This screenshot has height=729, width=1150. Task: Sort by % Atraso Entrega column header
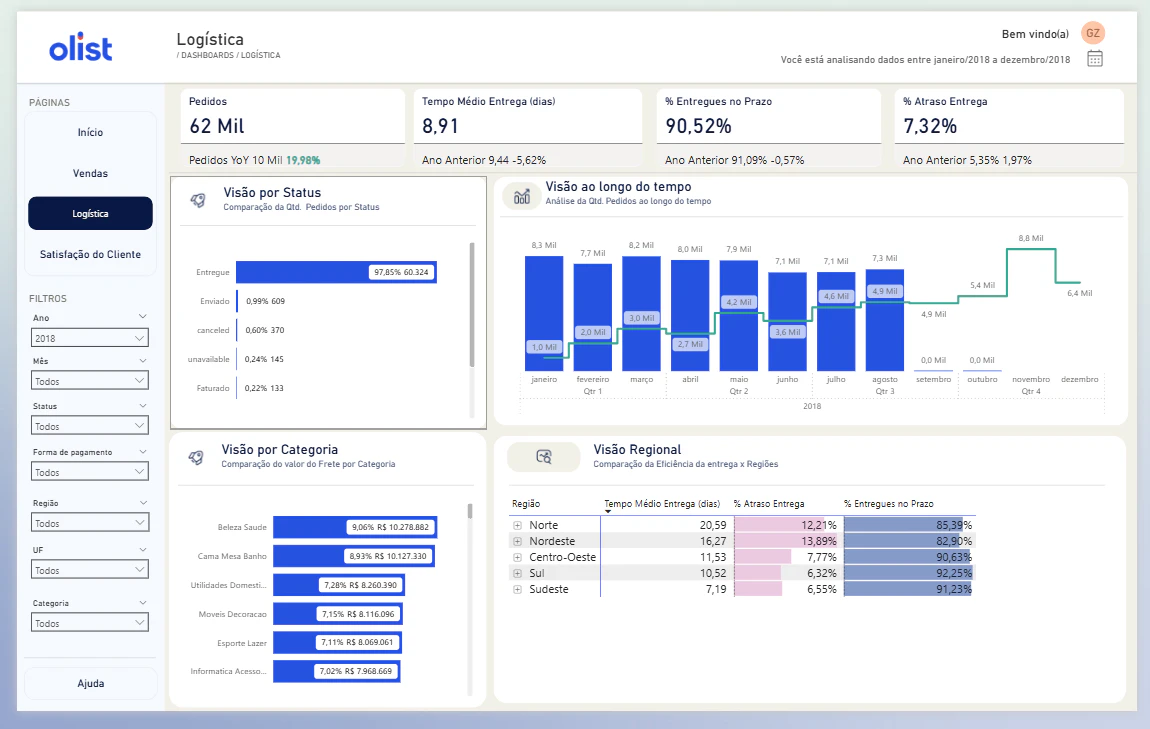(x=769, y=504)
